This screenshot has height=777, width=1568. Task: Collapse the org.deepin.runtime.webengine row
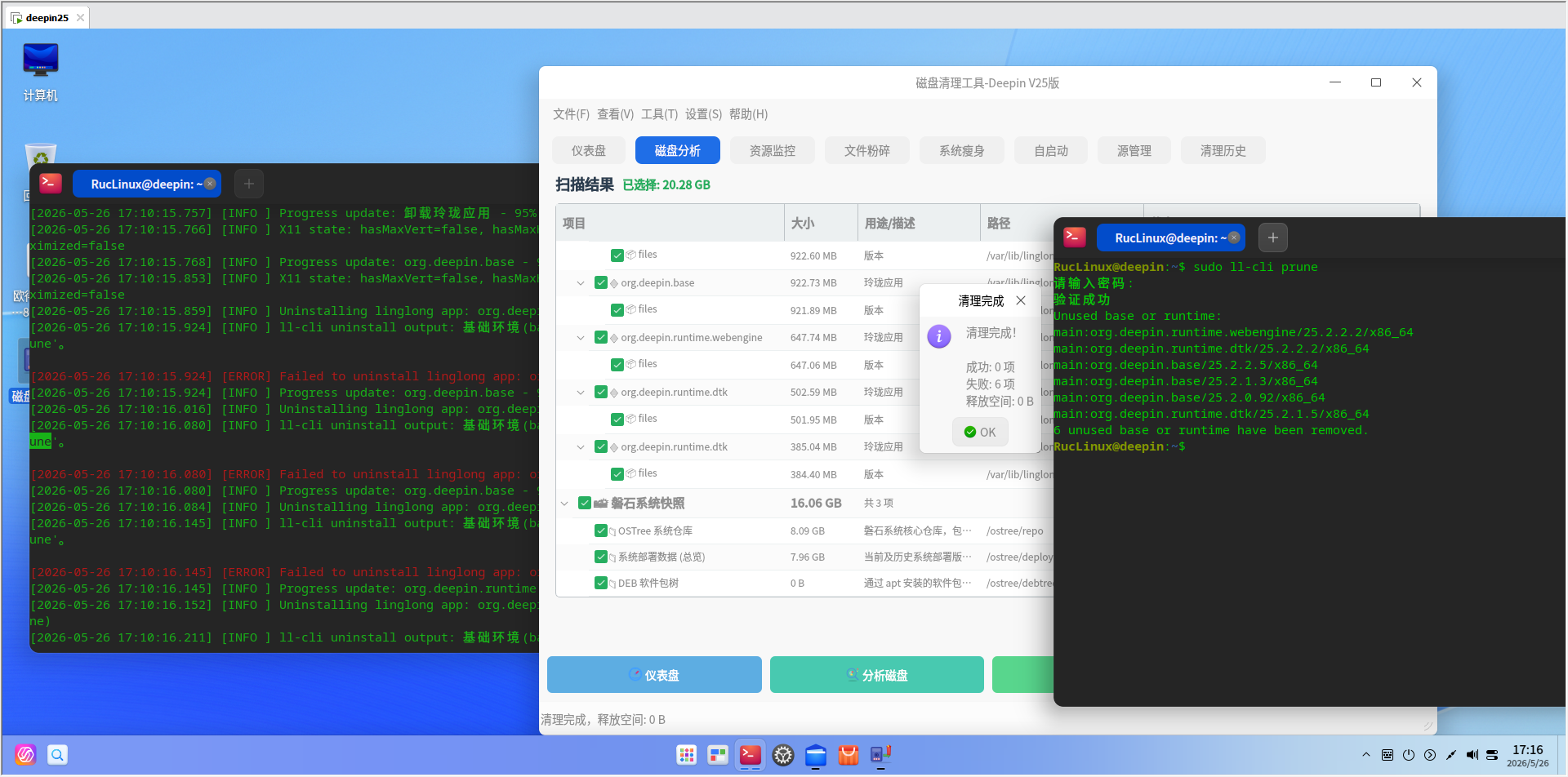pos(581,338)
